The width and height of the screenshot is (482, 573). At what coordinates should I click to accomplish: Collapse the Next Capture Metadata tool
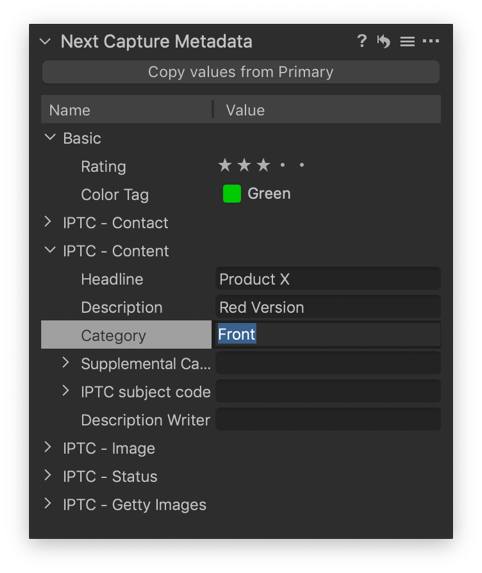coord(45,41)
